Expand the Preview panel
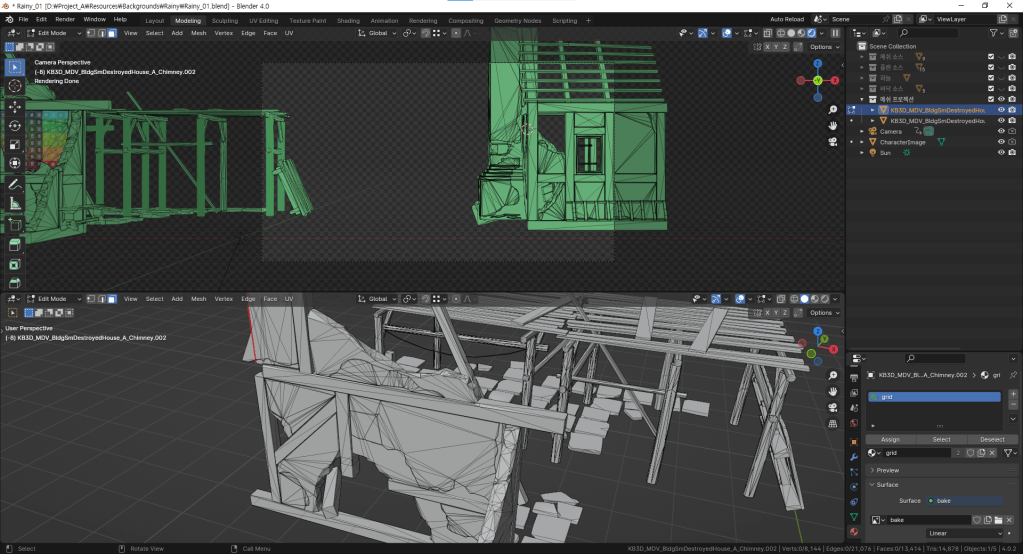The height and width of the screenshot is (554, 1023). [887, 470]
